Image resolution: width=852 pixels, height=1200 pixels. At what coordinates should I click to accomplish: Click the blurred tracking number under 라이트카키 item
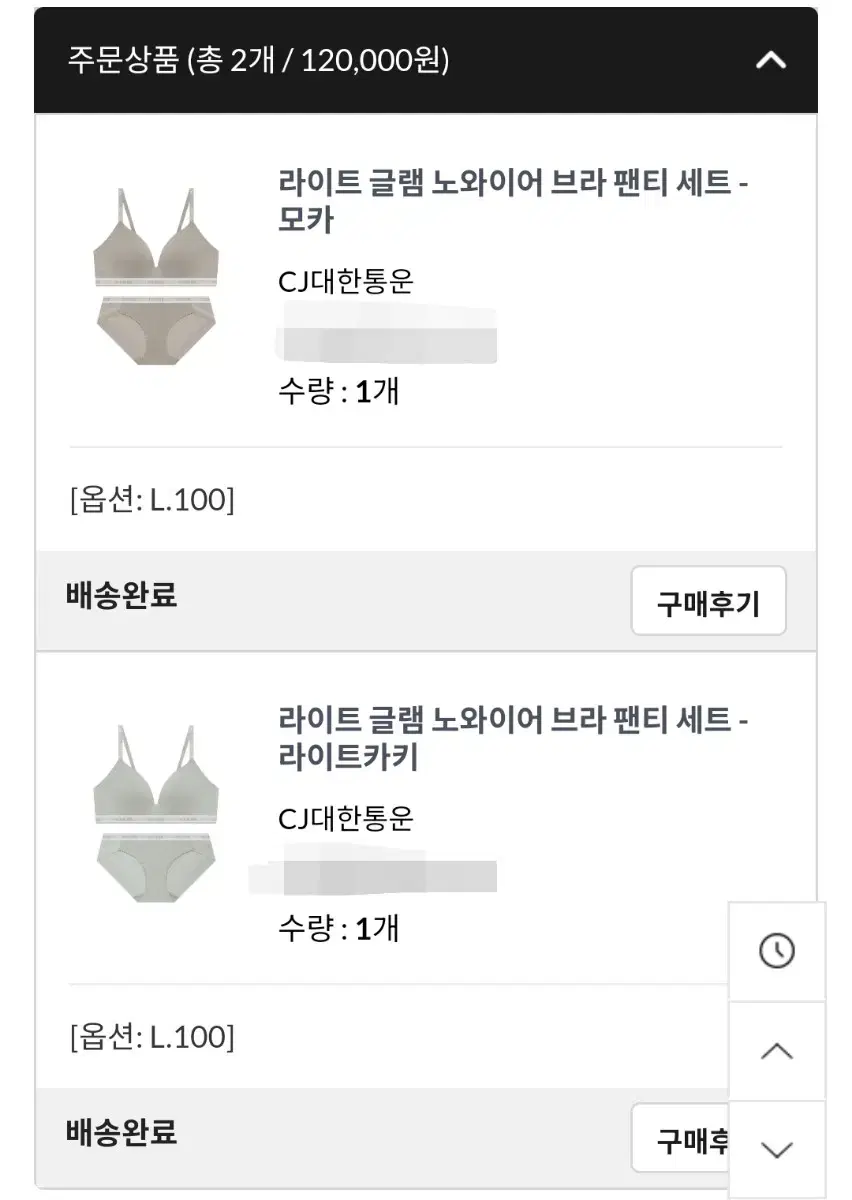click(x=373, y=871)
